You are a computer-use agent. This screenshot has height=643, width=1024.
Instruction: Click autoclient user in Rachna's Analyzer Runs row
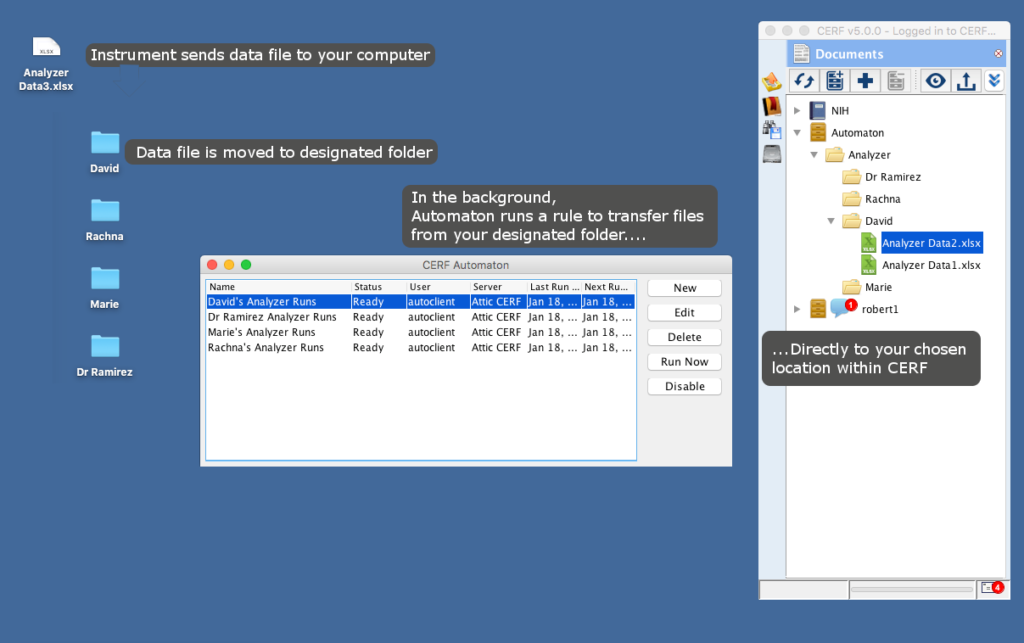(x=431, y=347)
